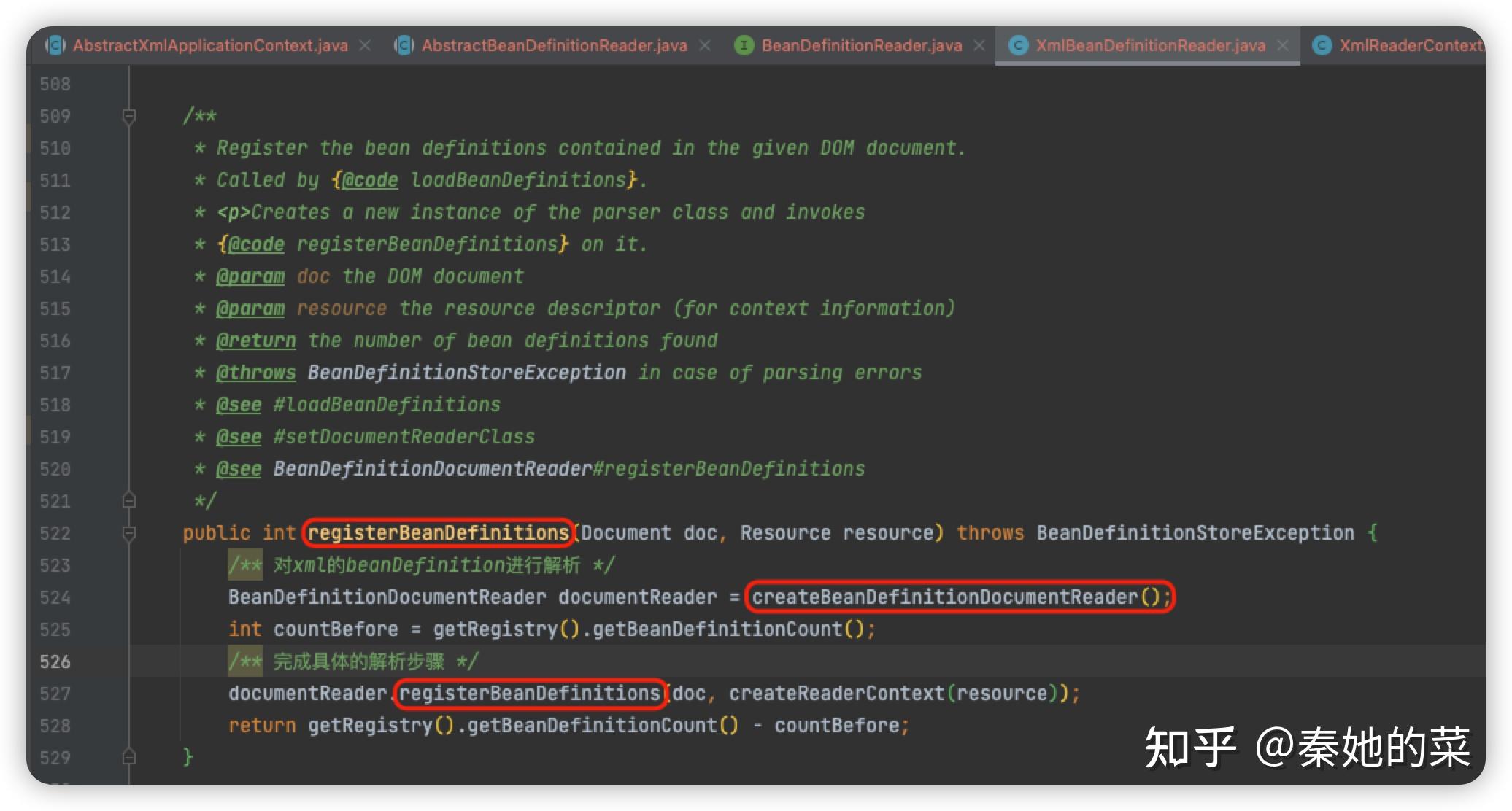Click the fold end marker at line 529
The width and height of the screenshot is (1512, 811).
(x=129, y=757)
